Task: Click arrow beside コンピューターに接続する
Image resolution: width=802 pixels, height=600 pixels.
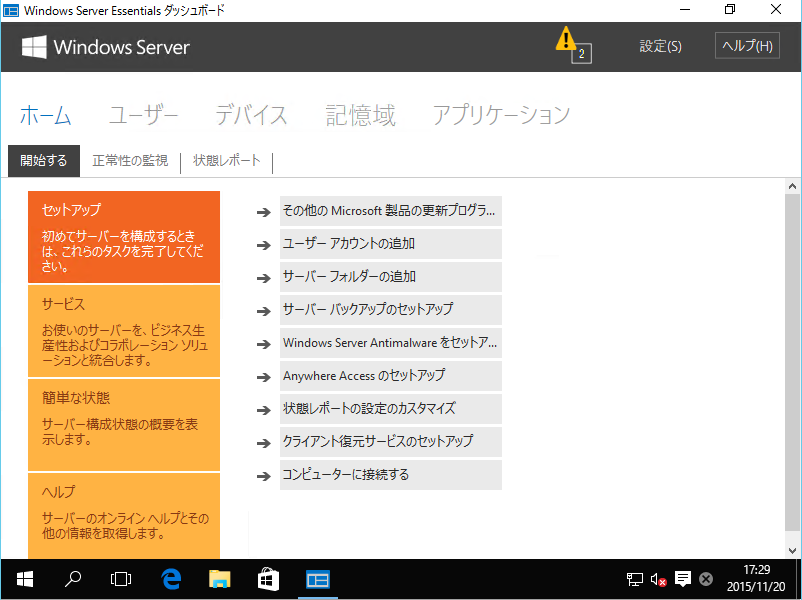Action: [263, 476]
